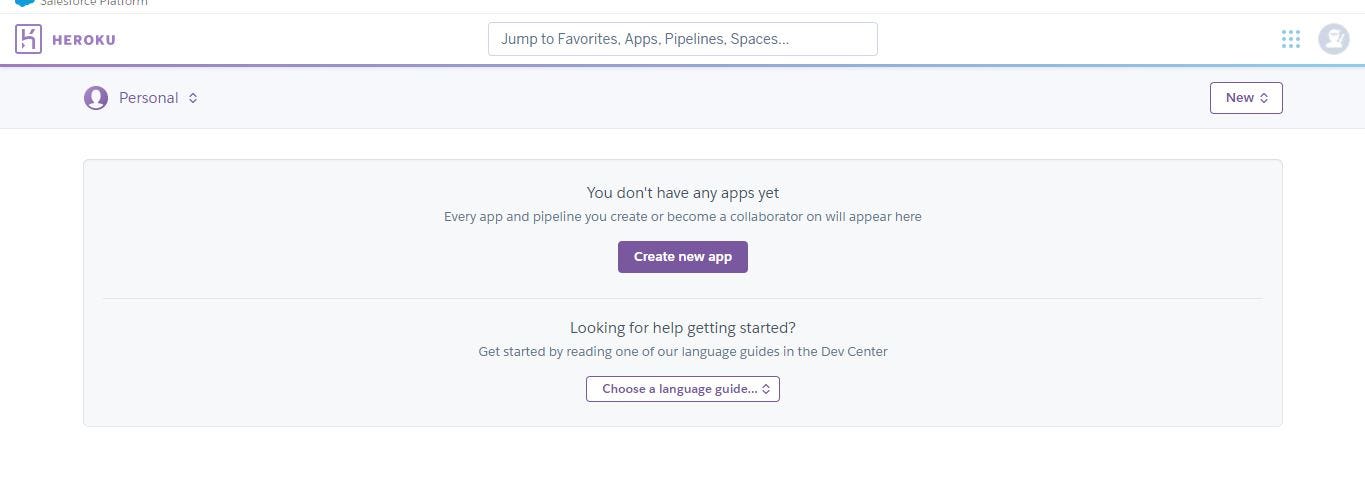Screen dimensions: 1365x497
Task: Click the Dev Center text
Action: pos(853,352)
